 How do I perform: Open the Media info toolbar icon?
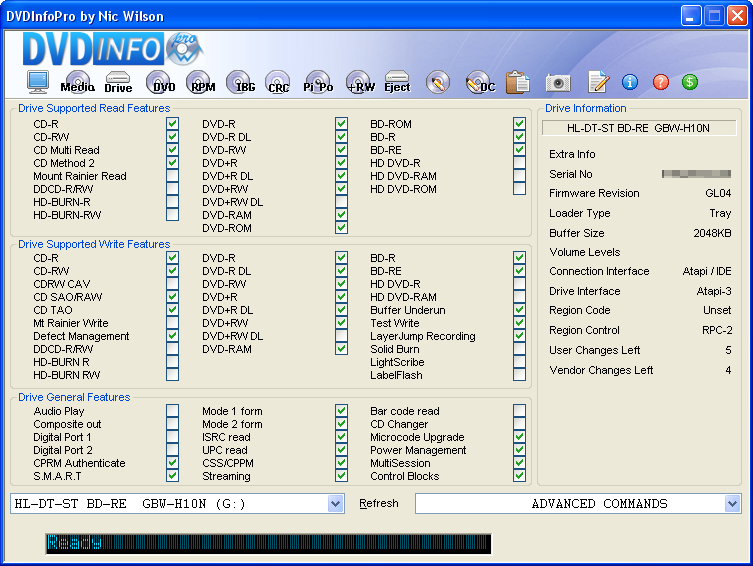(78, 83)
